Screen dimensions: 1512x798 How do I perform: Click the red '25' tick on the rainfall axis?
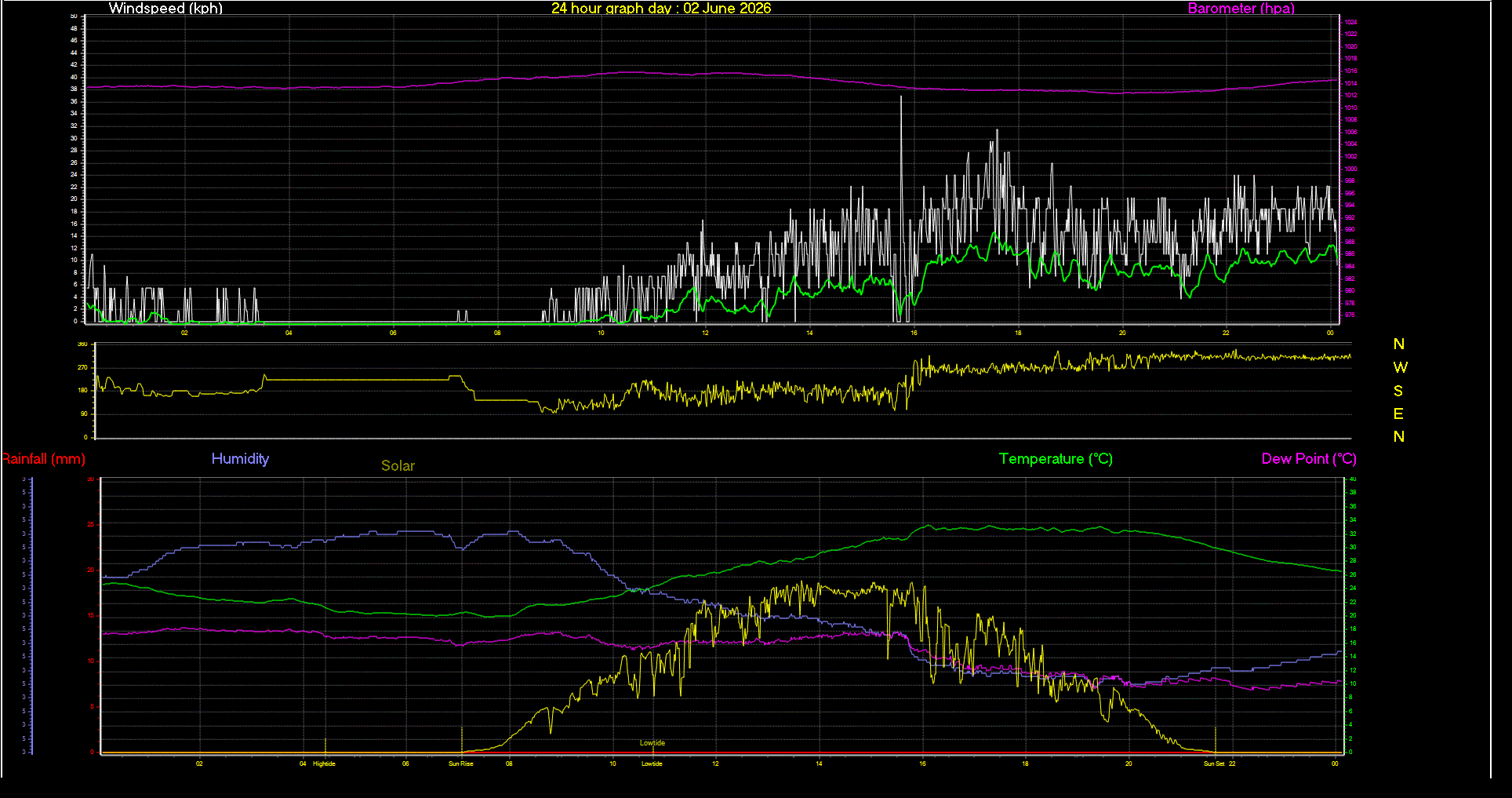tap(91, 525)
